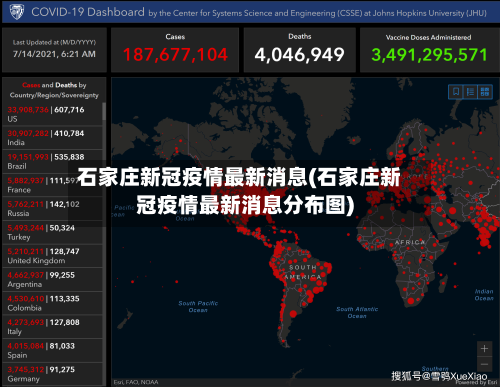The image size is (500, 387).
Task: Click the Last Updated date 7/14/2021
Action: (54, 54)
